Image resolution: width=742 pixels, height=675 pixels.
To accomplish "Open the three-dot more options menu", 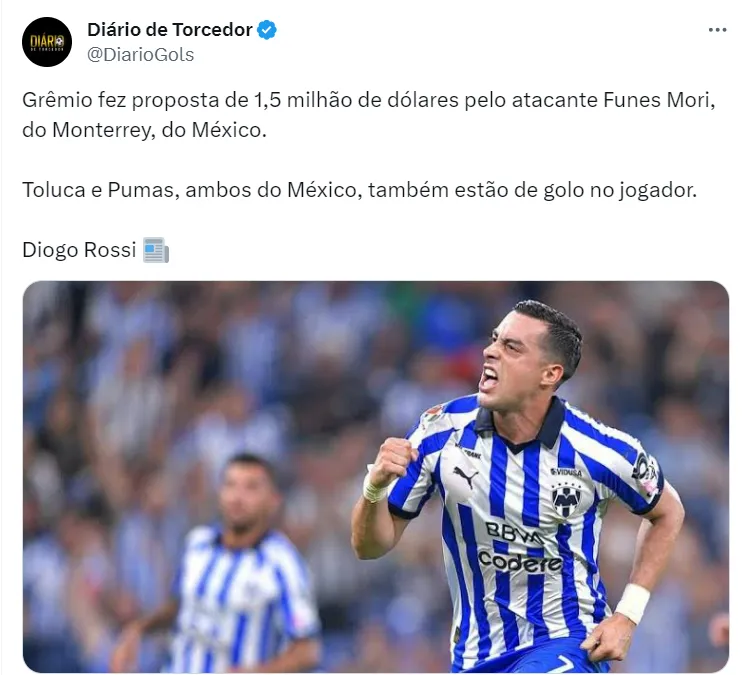I will tap(717, 30).
